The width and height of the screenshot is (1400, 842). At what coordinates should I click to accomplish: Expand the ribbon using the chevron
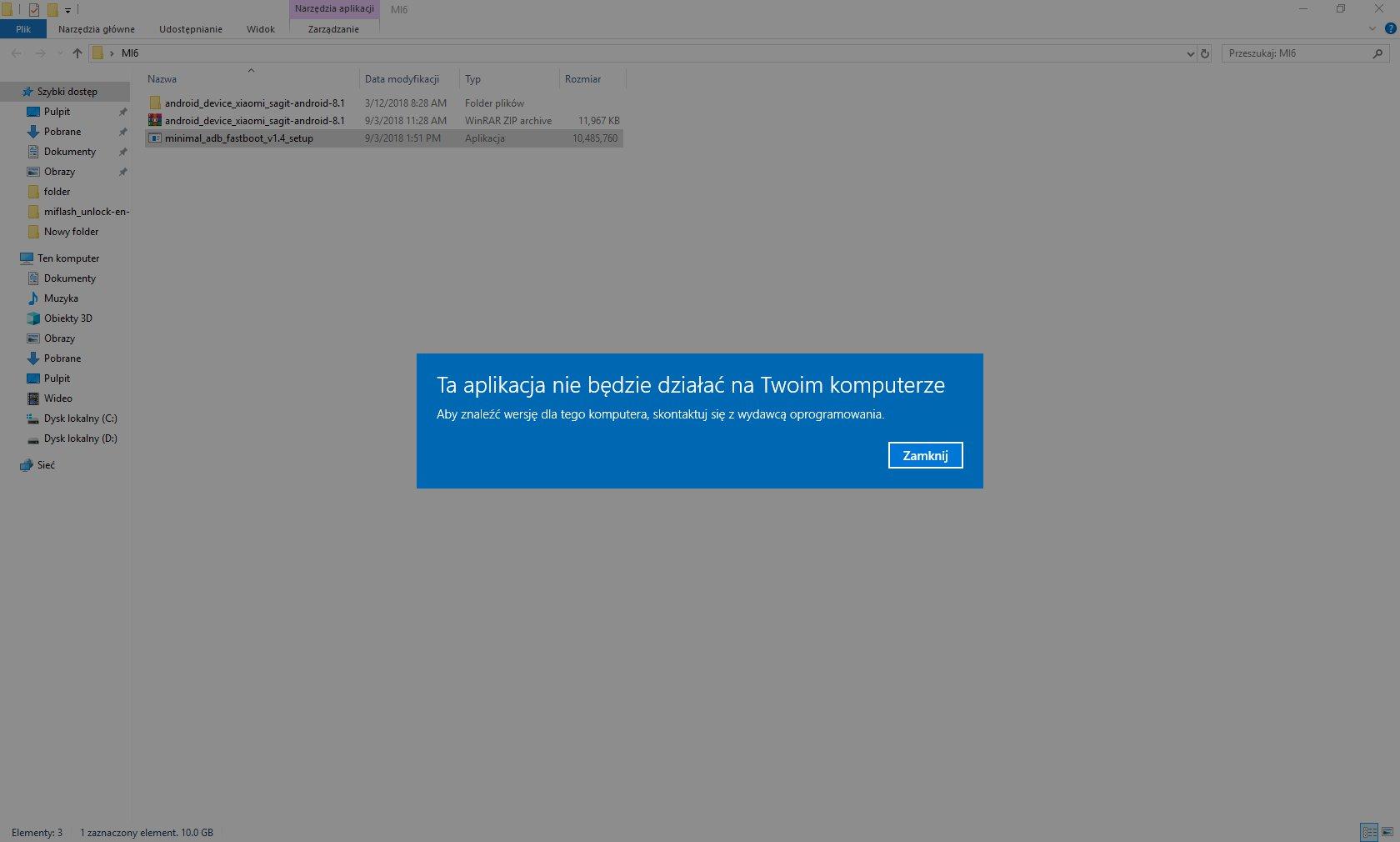pos(1372,28)
